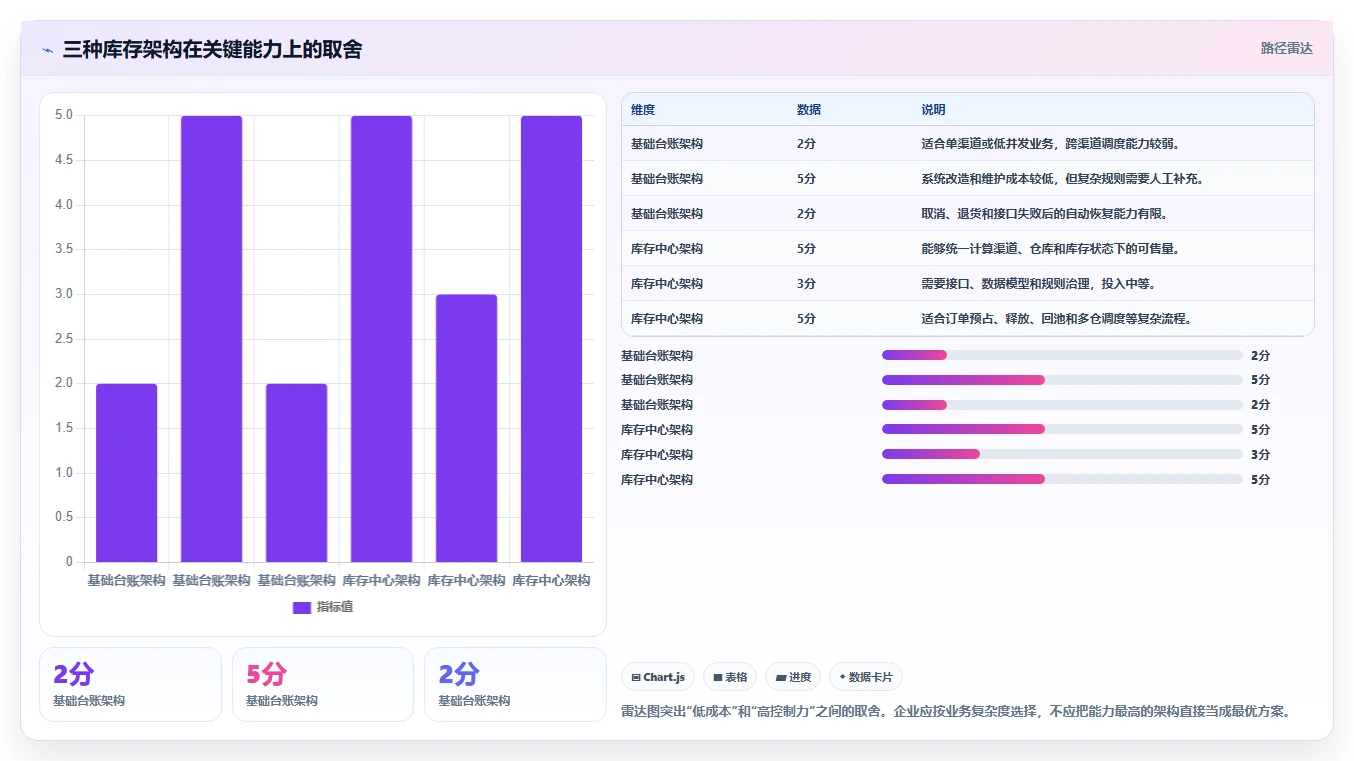This screenshot has height=761, width=1354.
Task: Click the 进度 chip
Action: [793, 677]
